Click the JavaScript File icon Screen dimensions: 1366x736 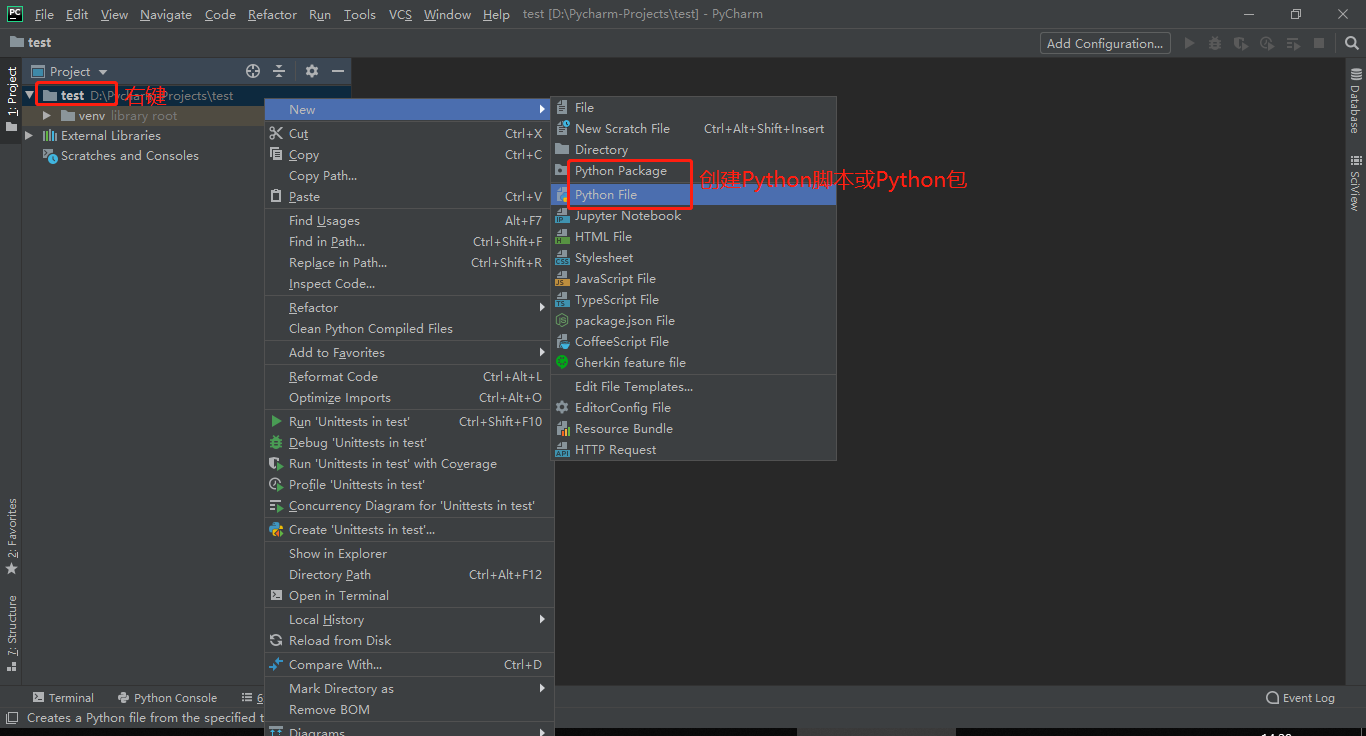pos(562,279)
